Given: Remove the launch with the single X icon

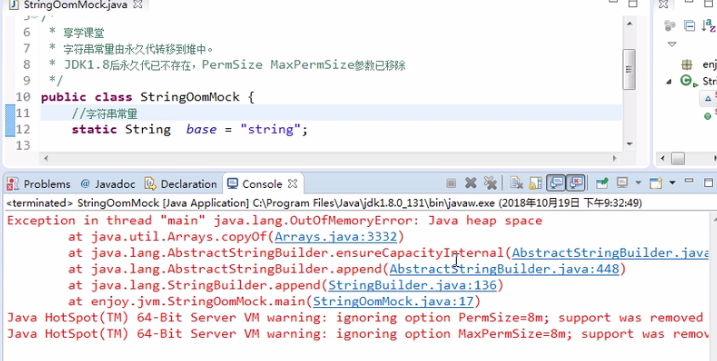Looking at the screenshot, I should tap(471, 183).
